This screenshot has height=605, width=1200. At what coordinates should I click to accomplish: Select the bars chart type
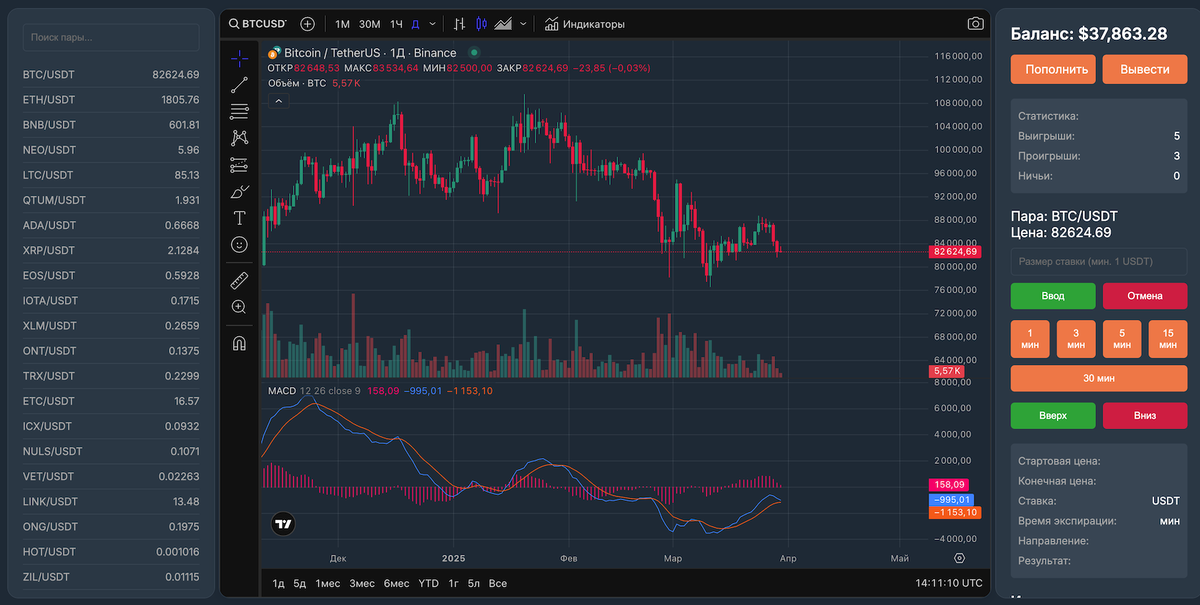tap(460, 23)
